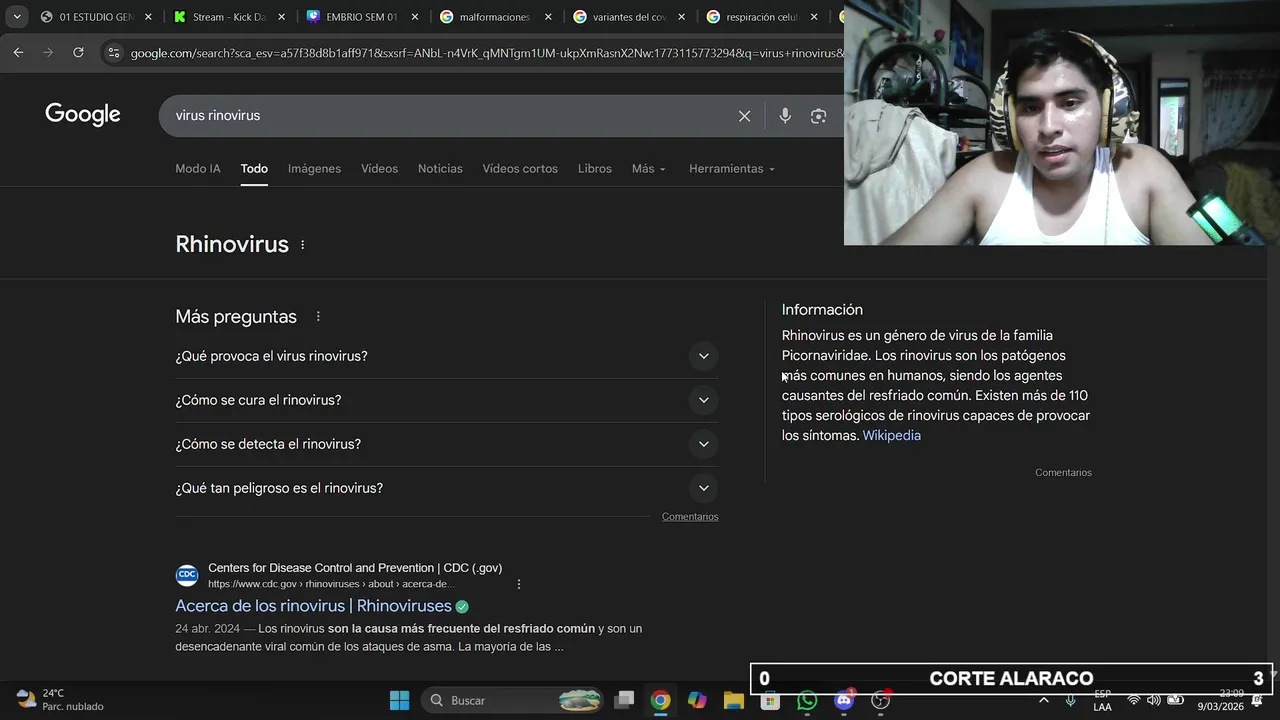This screenshot has width=1280, height=720.
Task: Open Google Chrome from the taskbar
Action: [660, 700]
